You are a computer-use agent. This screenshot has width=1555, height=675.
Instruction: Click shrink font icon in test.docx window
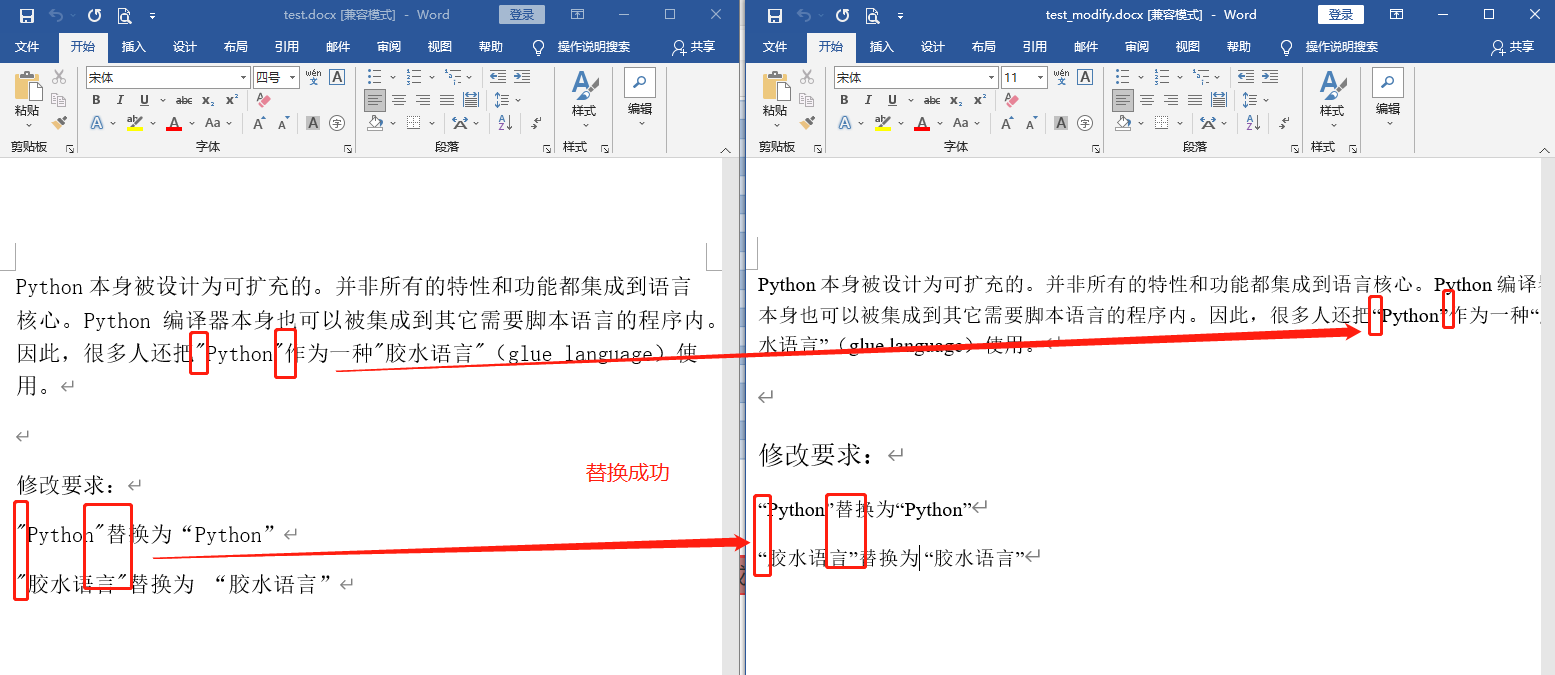pyautogui.click(x=283, y=123)
